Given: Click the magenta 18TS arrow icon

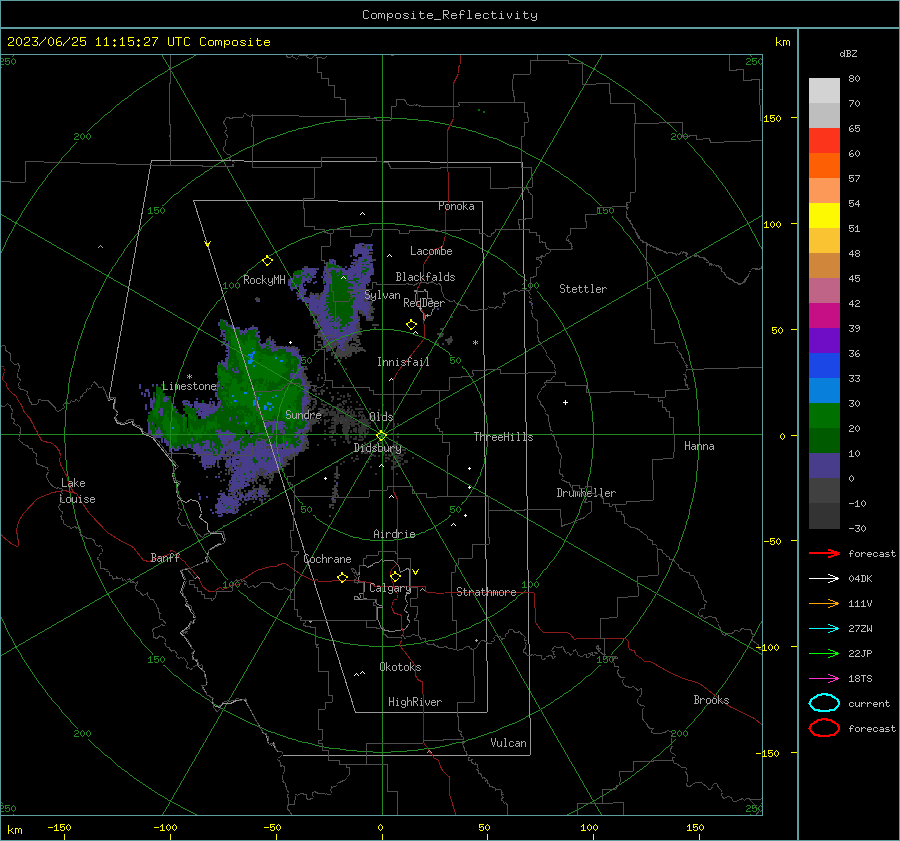Looking at the screenshot, I should (824, 679).
